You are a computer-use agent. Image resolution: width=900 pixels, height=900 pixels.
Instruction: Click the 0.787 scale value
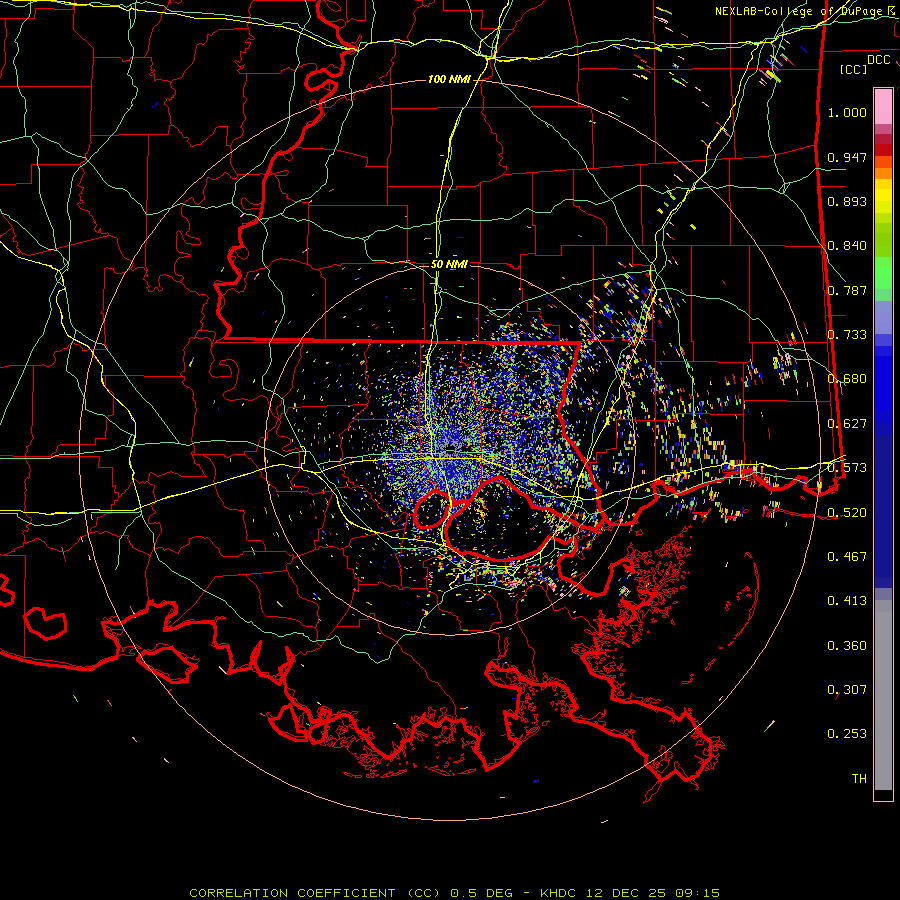coord(847,290)
